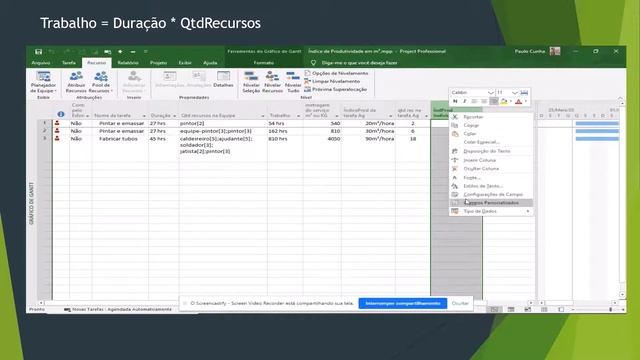Switch to the Tarefa ribbon tab
The width and height of the screenshot is (640, 360).
pyautogui.click(x=69, y=63)
